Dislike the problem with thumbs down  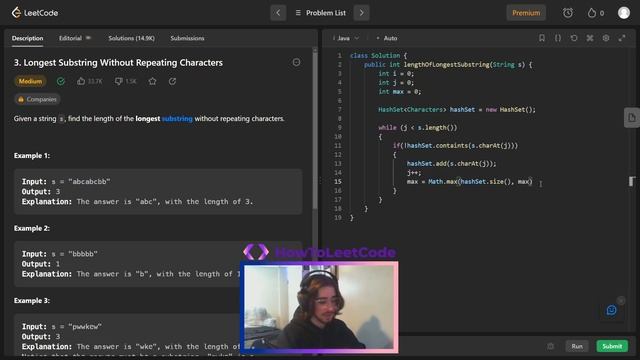[118, 81]
